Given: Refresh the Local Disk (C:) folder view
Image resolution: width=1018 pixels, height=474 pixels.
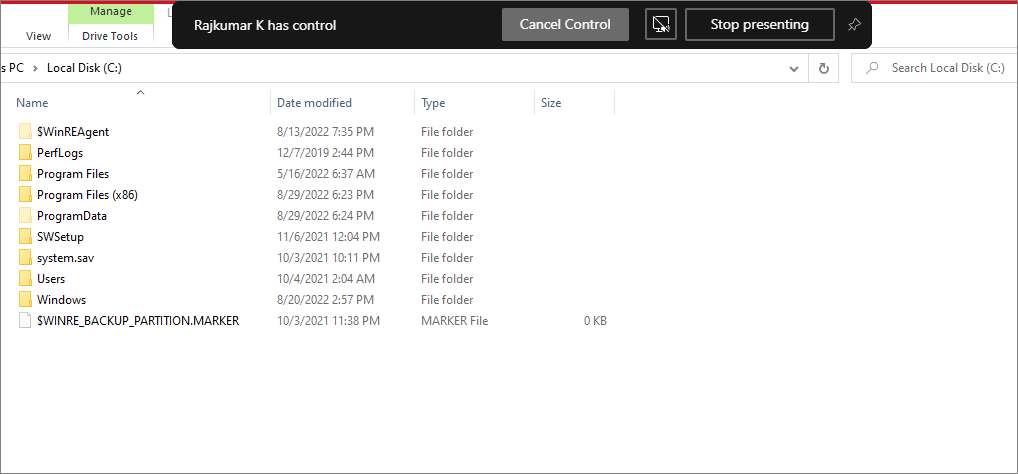Looking at the screenshot, I should click(823, 68).
